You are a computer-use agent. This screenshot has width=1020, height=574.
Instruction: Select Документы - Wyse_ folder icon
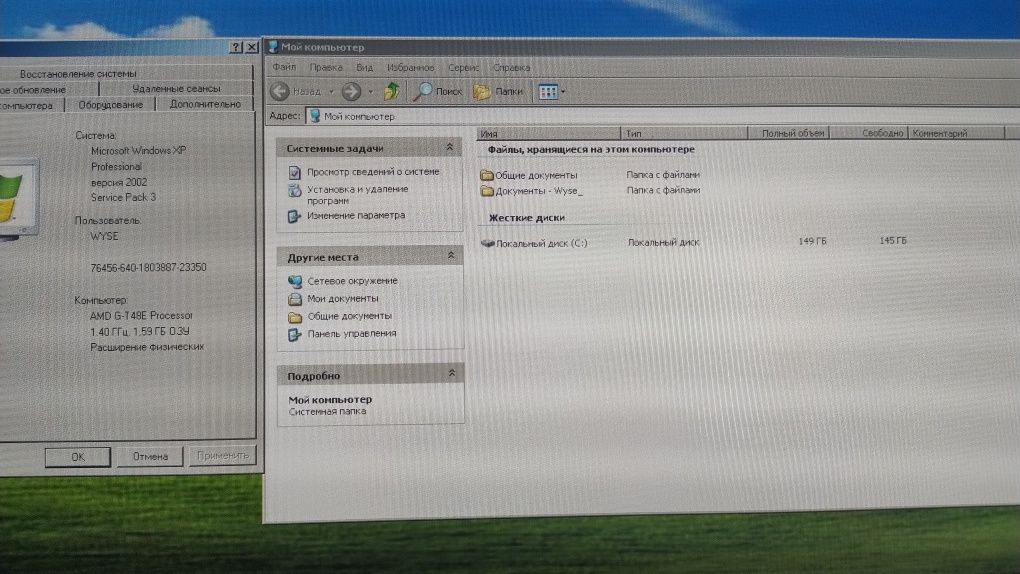tap(487, 191)
